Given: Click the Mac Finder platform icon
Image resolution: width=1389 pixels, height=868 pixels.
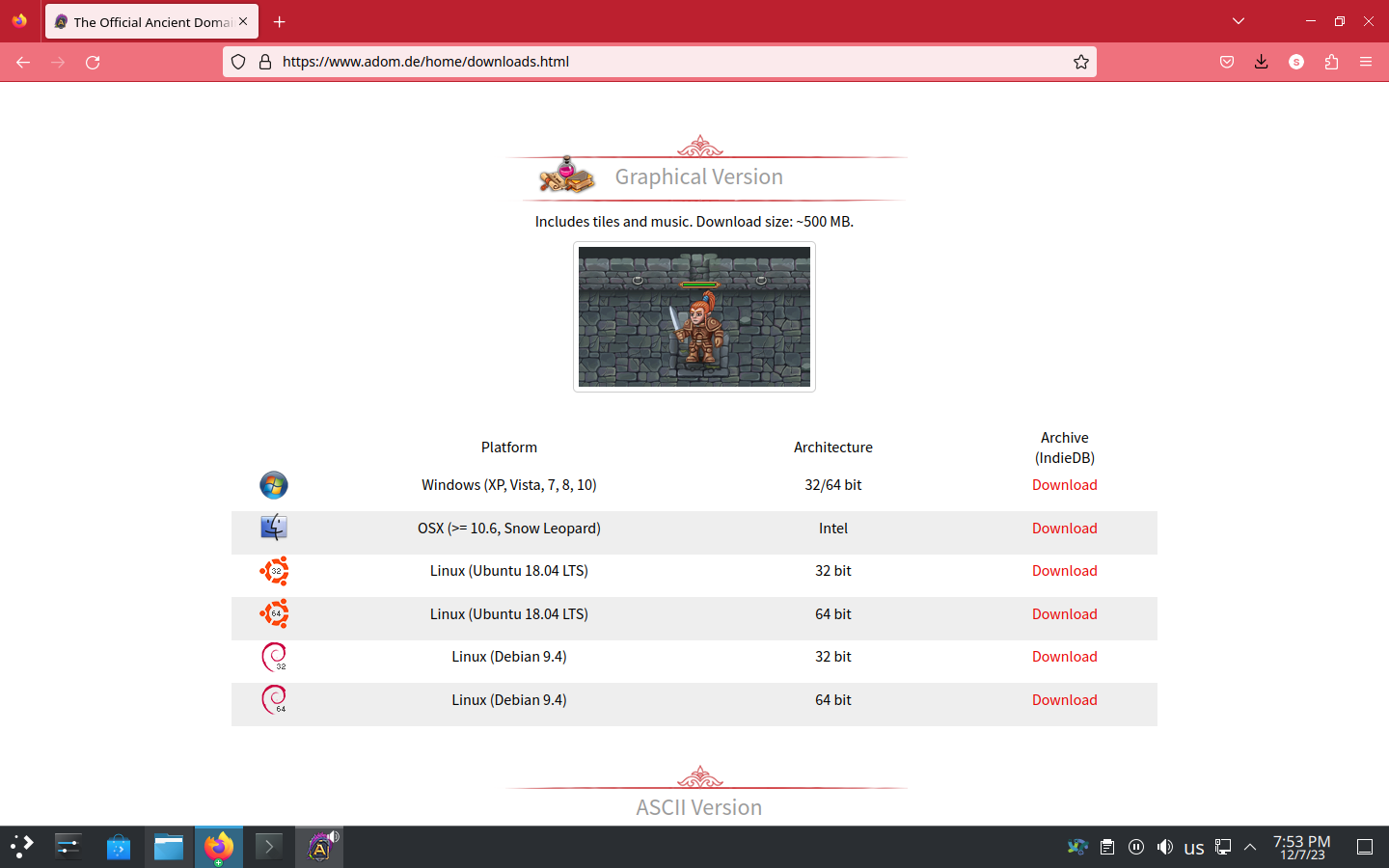Looking at the screenshot, I should pyautogui.click(x=274, y=528).
